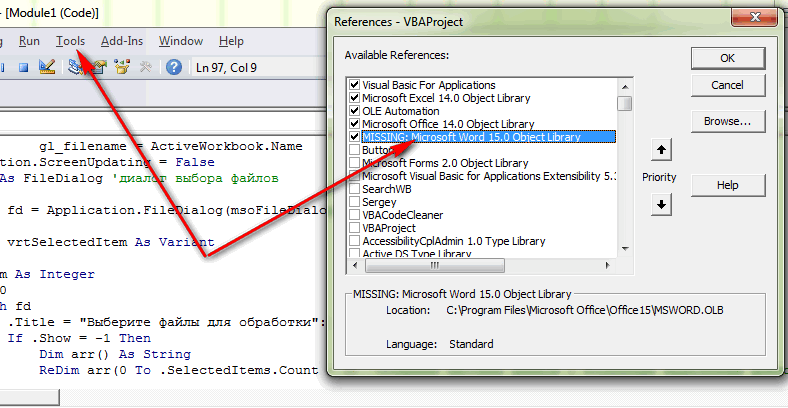The height and width of the screenshot is (408, 788).
Task: Open the Tools menu
Action: tap(70, 41)
